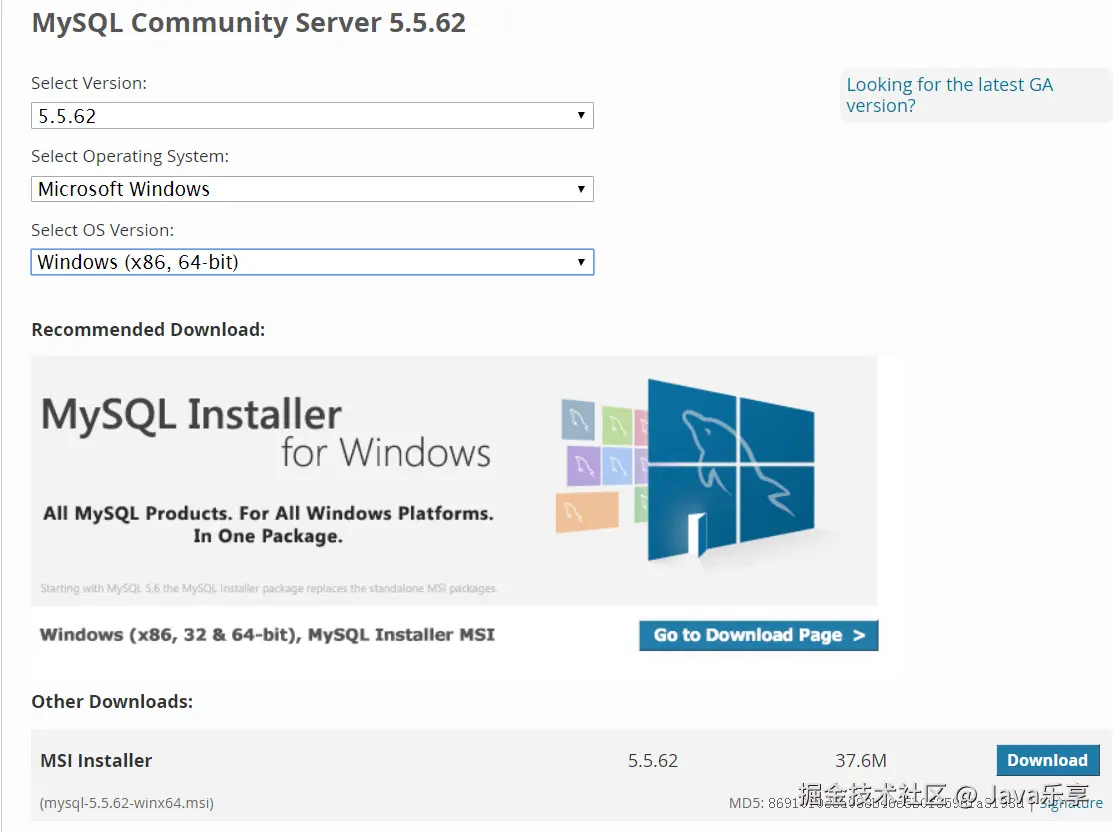The width and height of the screenshot is (1113, 832).
Task: Click the 'MSI Installer' row title
Action: [x=96, y=760]
